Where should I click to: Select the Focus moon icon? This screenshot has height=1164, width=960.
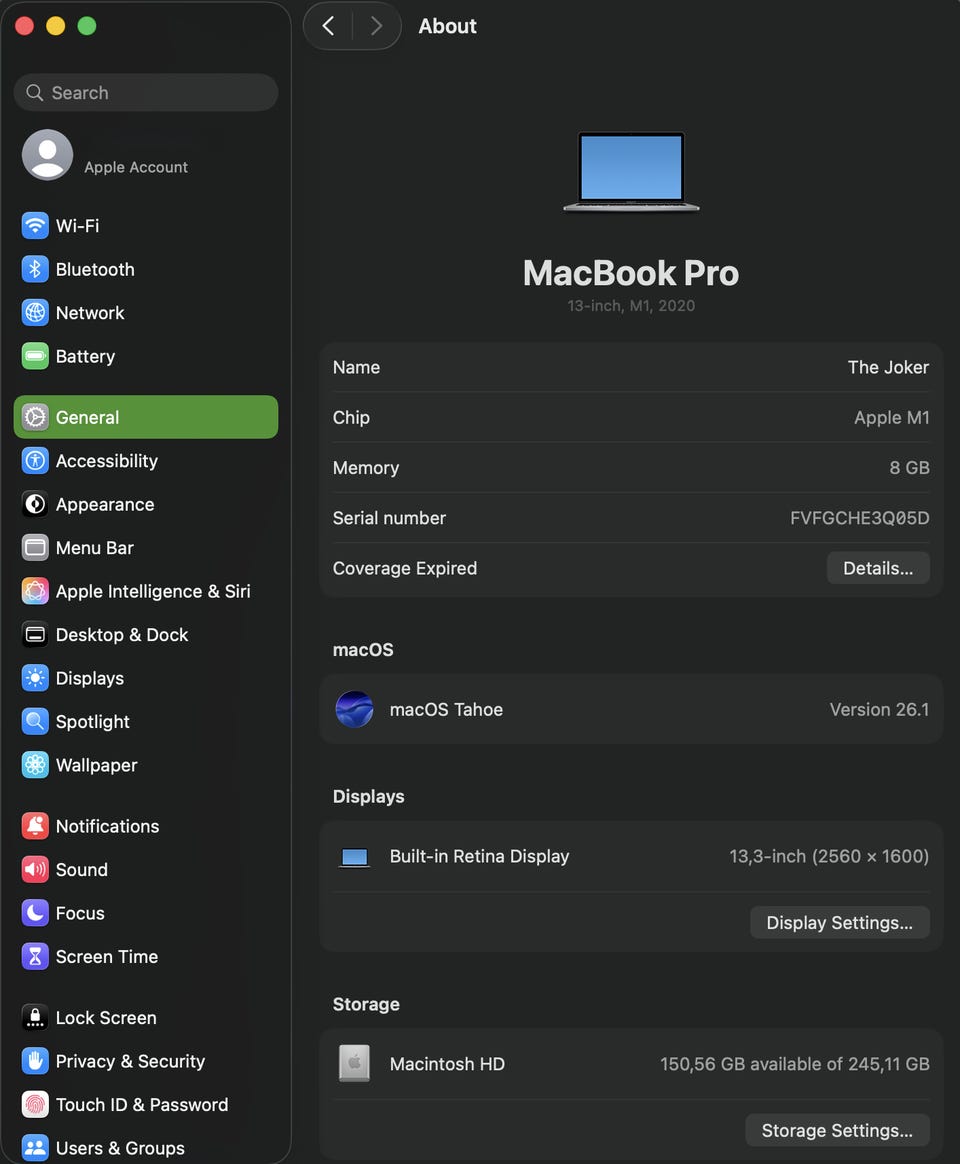click(35, 912)
